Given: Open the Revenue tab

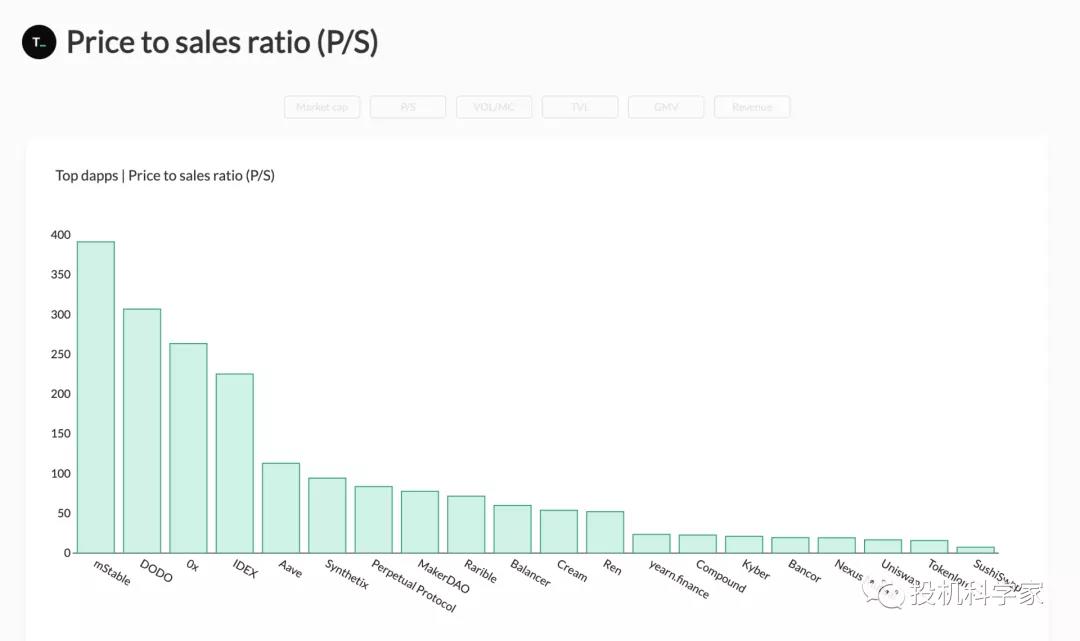Looking at the screenshot, I should (x=752, y=107).
